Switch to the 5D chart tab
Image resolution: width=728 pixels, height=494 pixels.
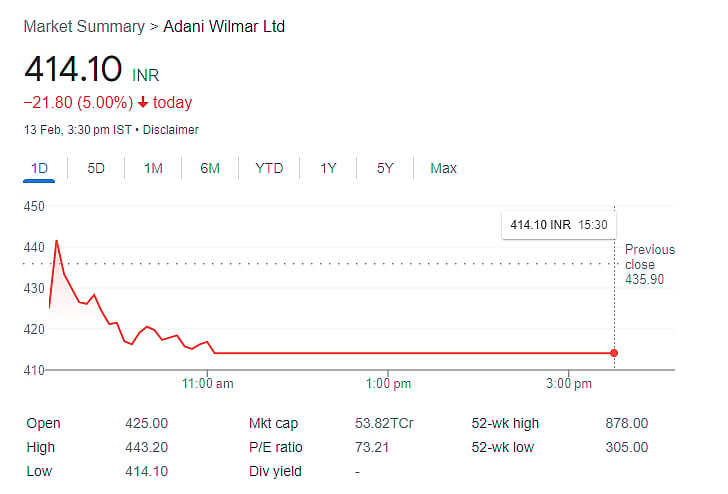click(x=96, y=168)
